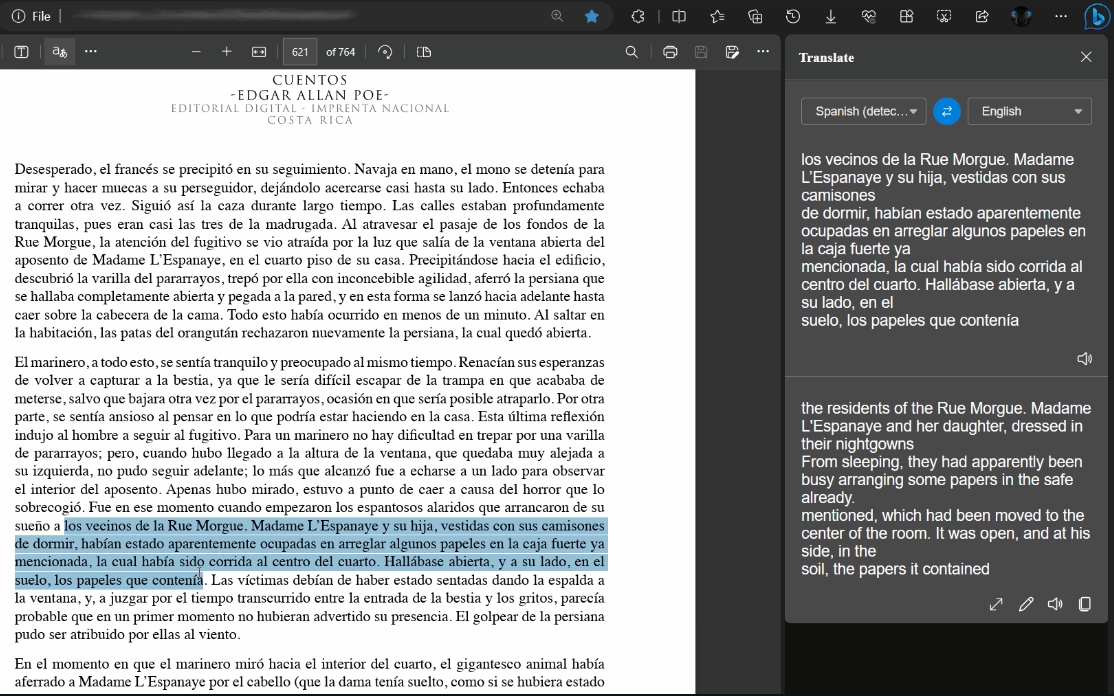Open Browser essentials heart icon

click(x=868, y=16)
